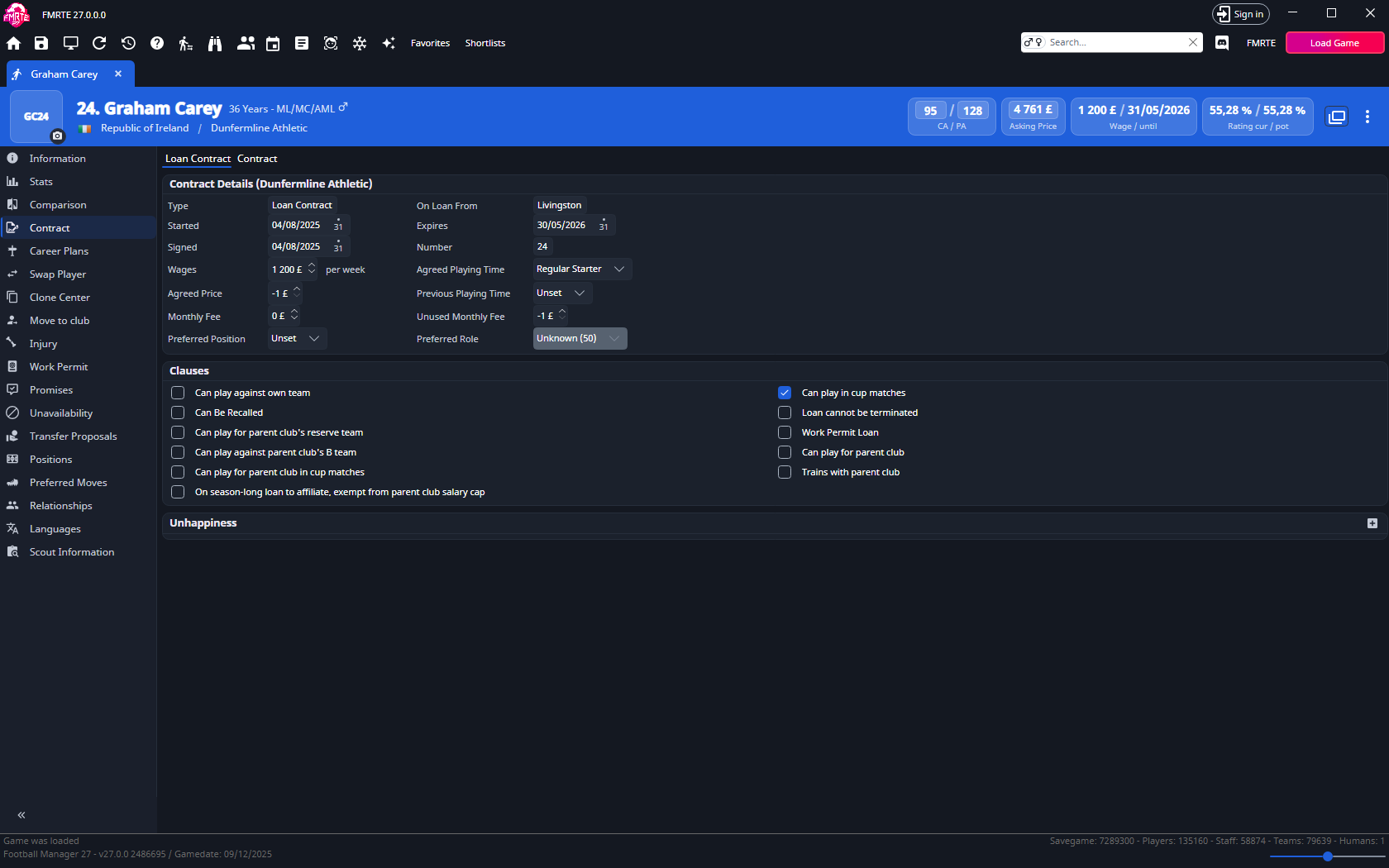Click the Wages value stepper
1389x868 pixels.
pos(312,269)
